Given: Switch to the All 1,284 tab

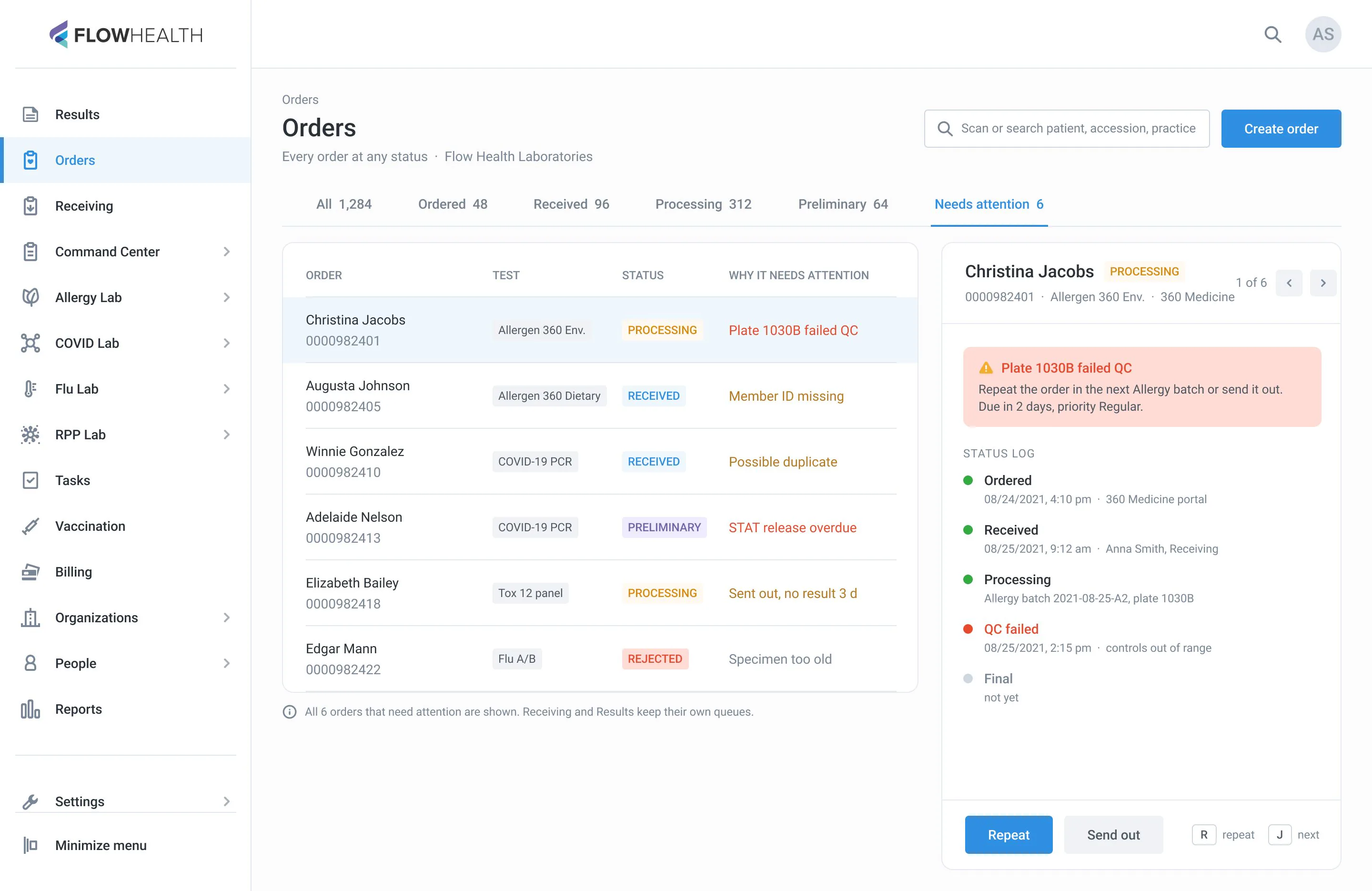Looking at the screenshot, I should pyautogui.click(x=343, y=204).
